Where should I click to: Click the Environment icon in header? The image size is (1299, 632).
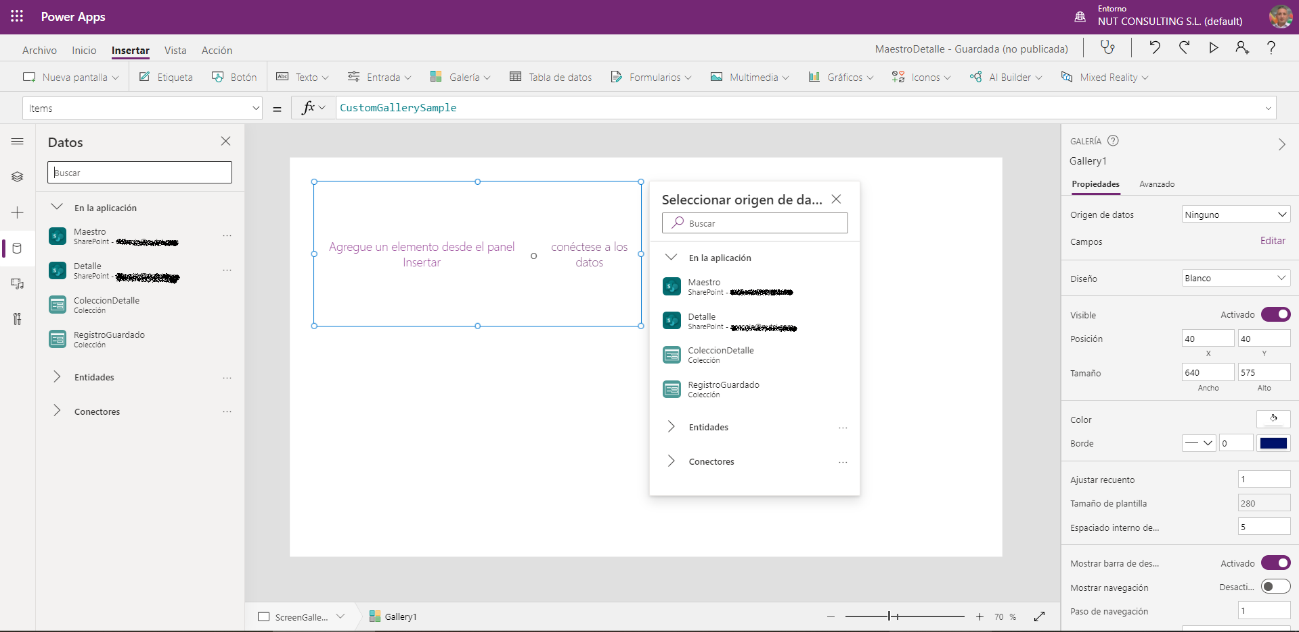(1079, 17)
